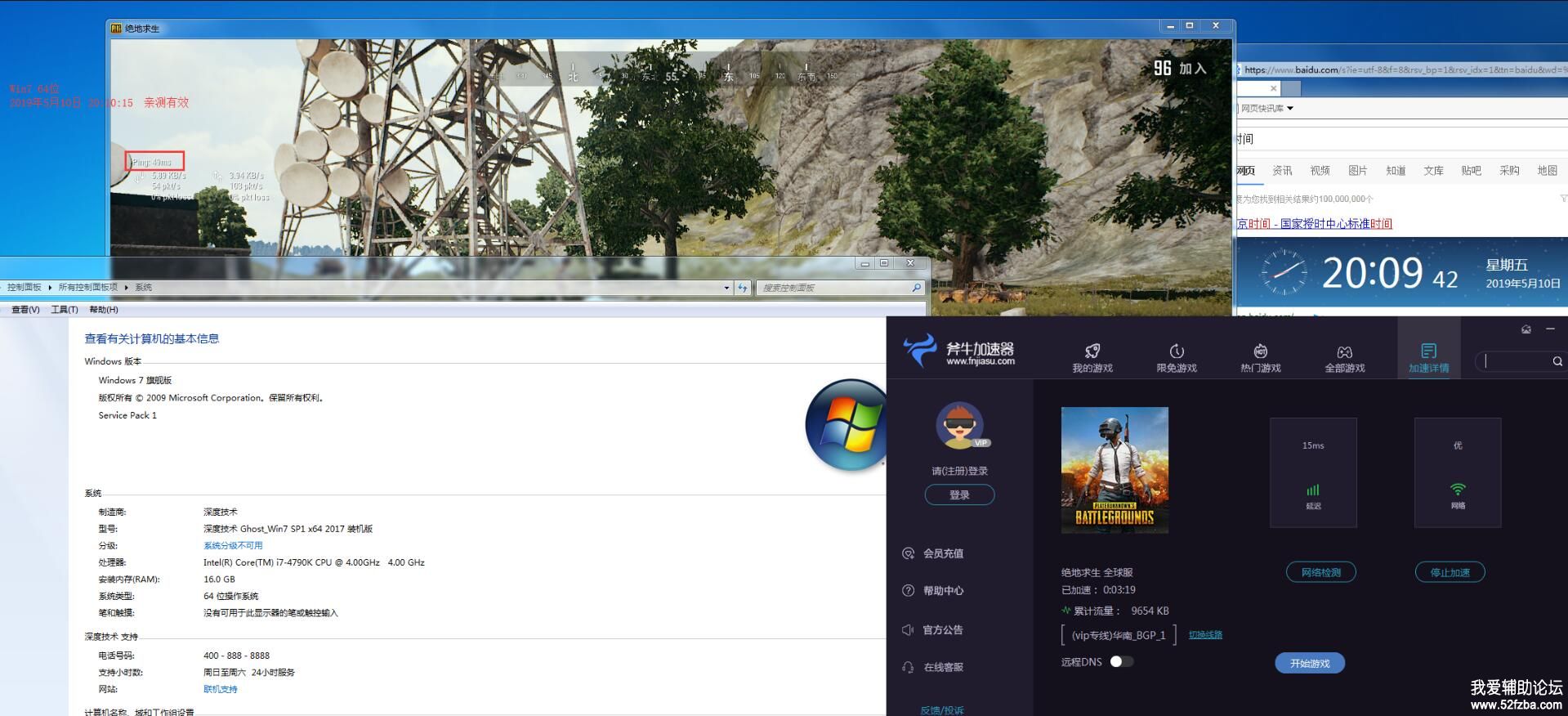This screenshot has height=716, width=1568.
Task: Click the 绝地求生 game window title icon
Action: 116,29
